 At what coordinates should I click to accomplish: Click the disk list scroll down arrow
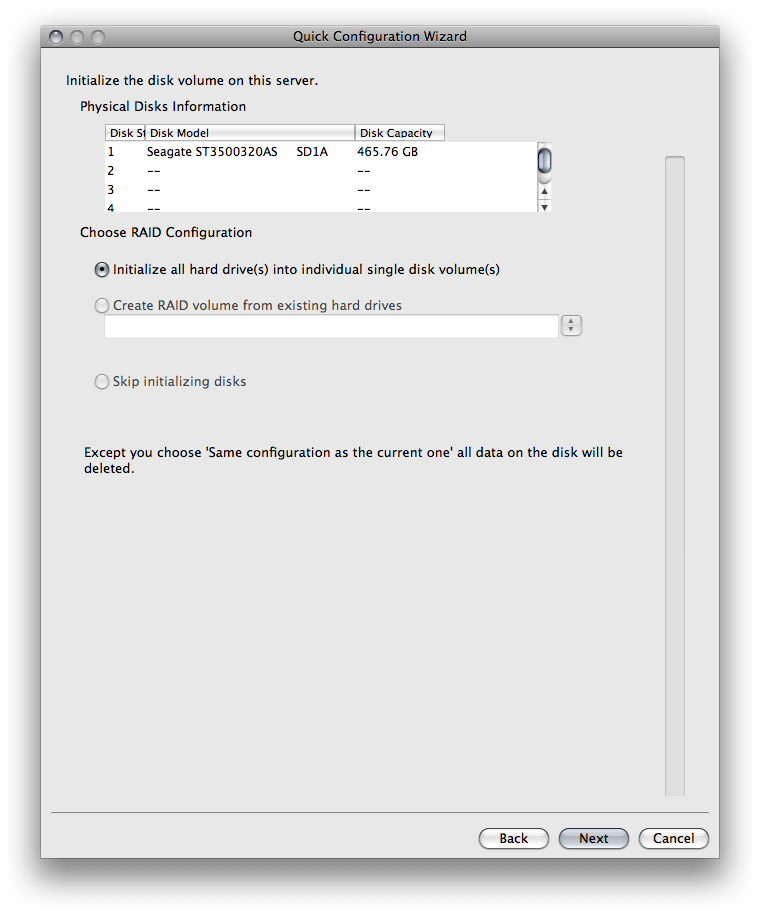(544, 207)
